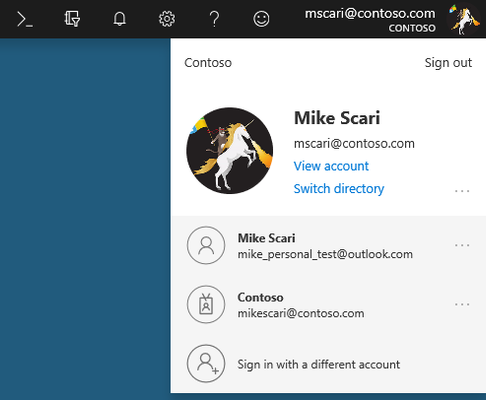Screen dimensions: 486x400
Task: Click the Contoso directory label in panel
Action: pos(208,63)
